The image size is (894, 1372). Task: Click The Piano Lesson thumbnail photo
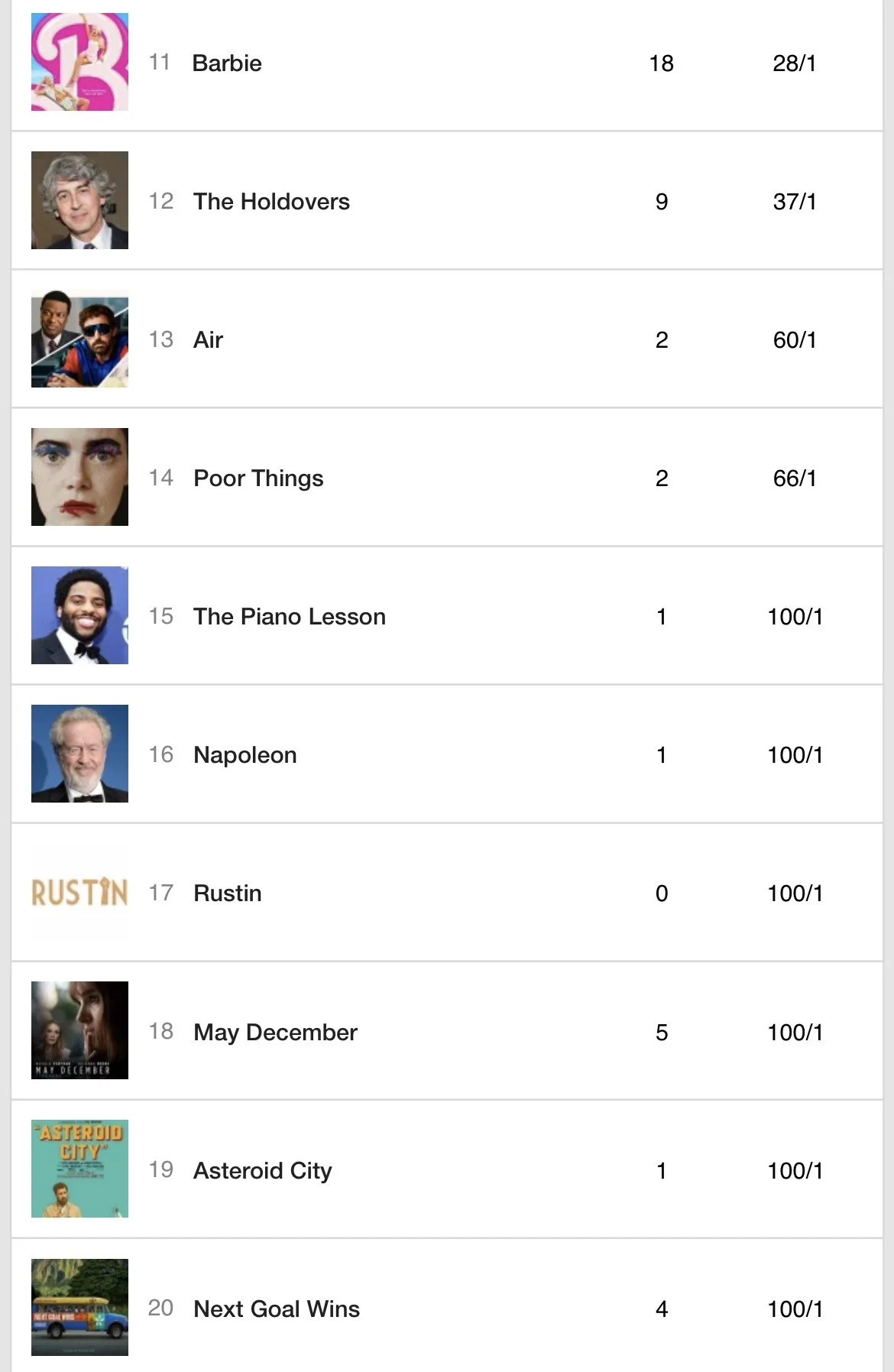[x=79, y=615]
